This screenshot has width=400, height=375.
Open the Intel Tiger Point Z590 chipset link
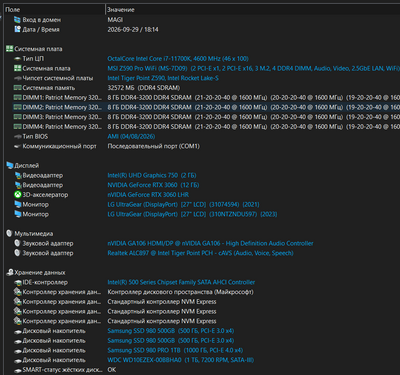tap(163, 78)
